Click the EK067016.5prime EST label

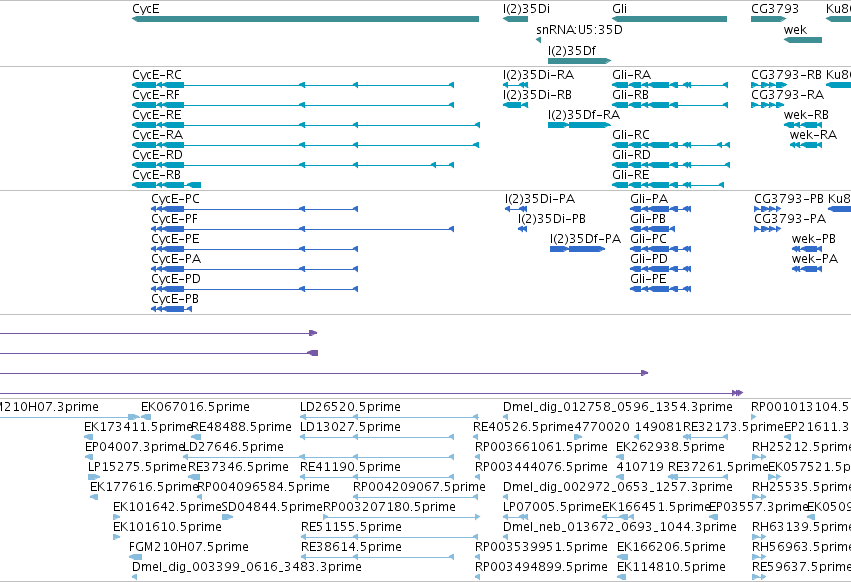pyautogui.click(x=195, y=407)
